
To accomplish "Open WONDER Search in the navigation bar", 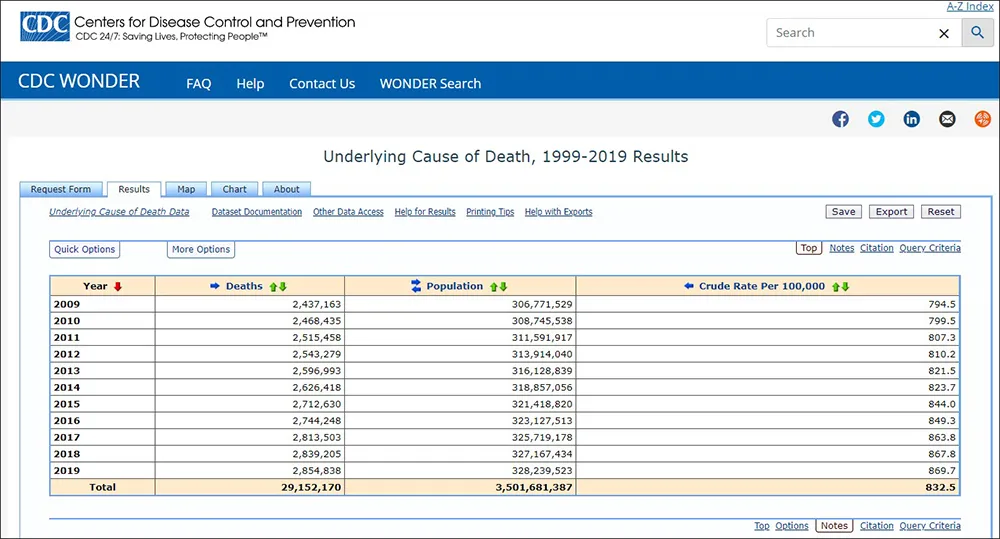I will pyautogui.click(x=430, y=84).
